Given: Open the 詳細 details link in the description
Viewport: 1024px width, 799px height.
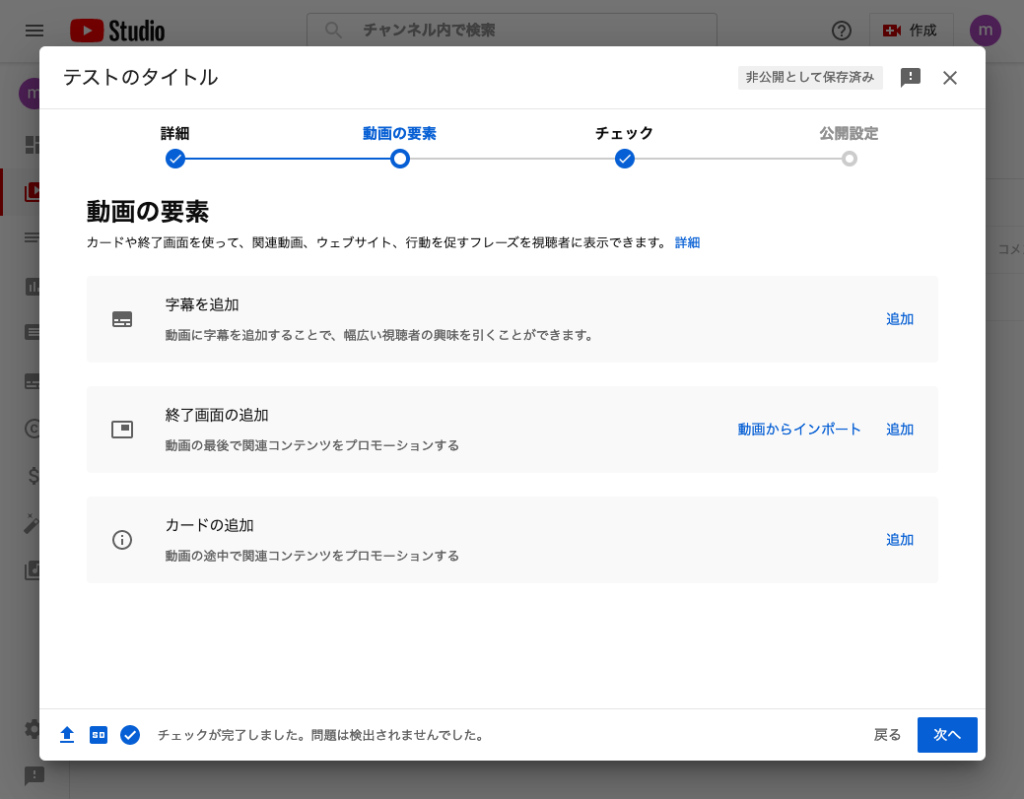Looking at the screenshot, I should click(x=688, y=243).
